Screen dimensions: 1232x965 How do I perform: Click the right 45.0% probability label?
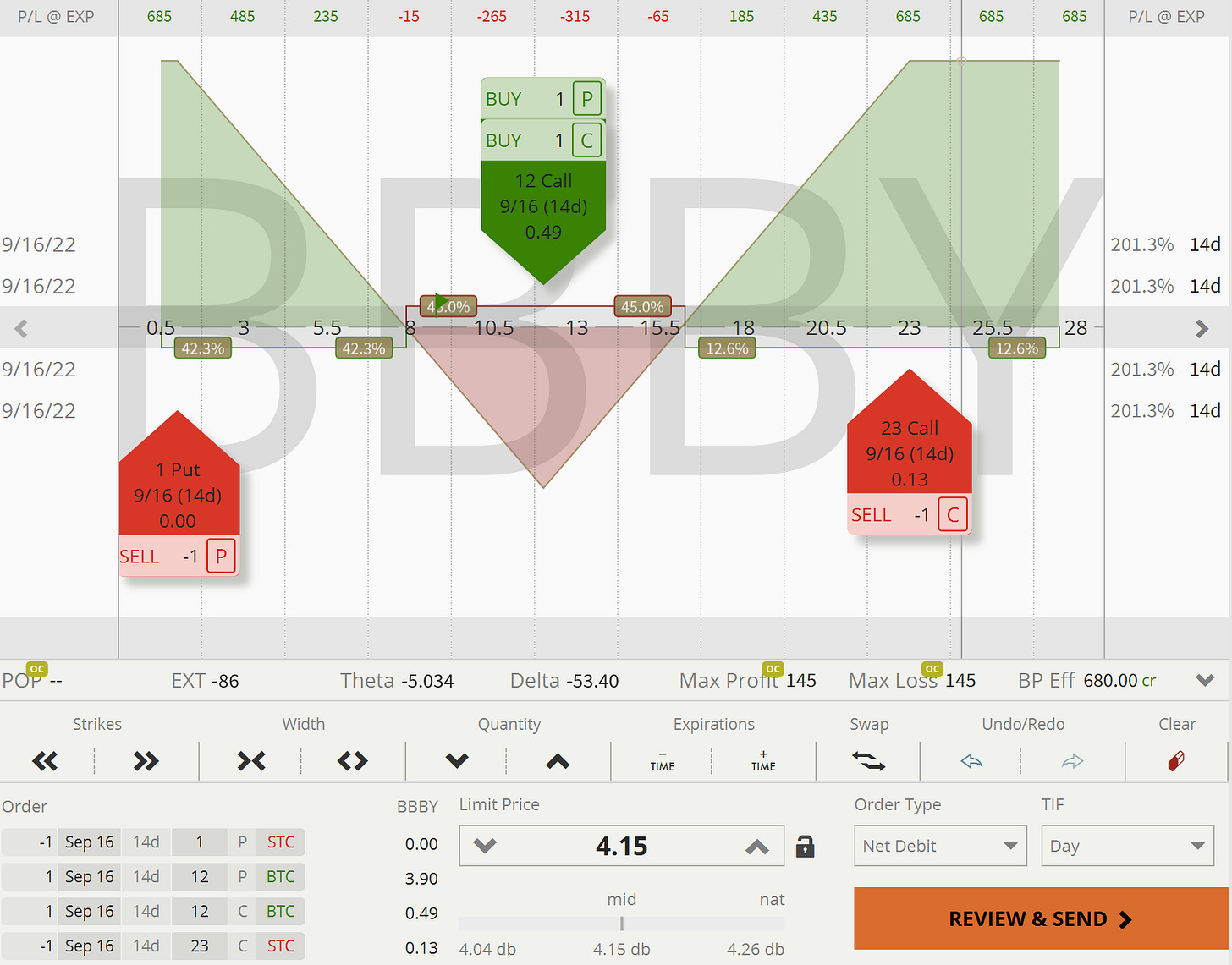pyautogui.click(x=642, y=306)
